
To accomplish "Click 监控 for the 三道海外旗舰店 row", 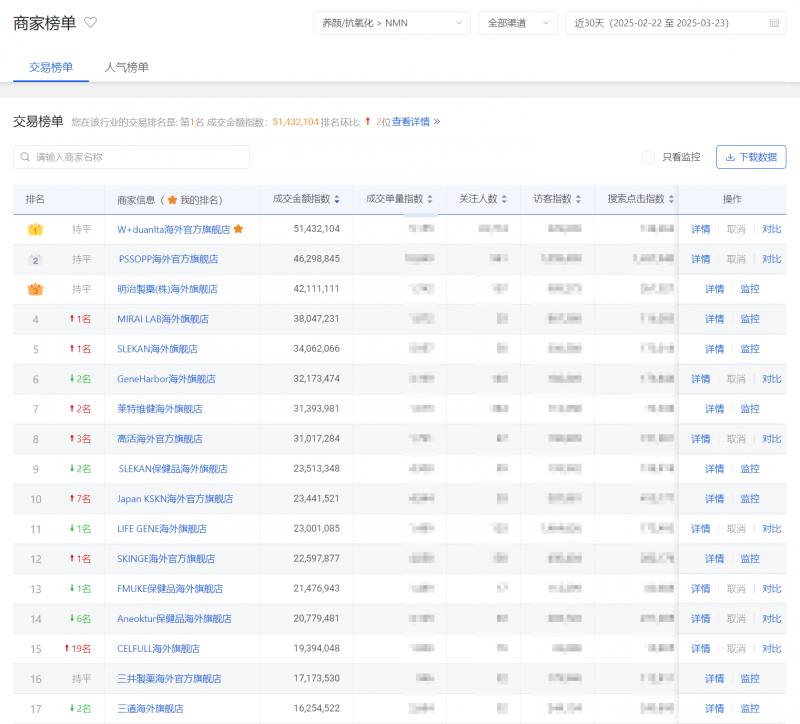I will click(x=750, y=709).
